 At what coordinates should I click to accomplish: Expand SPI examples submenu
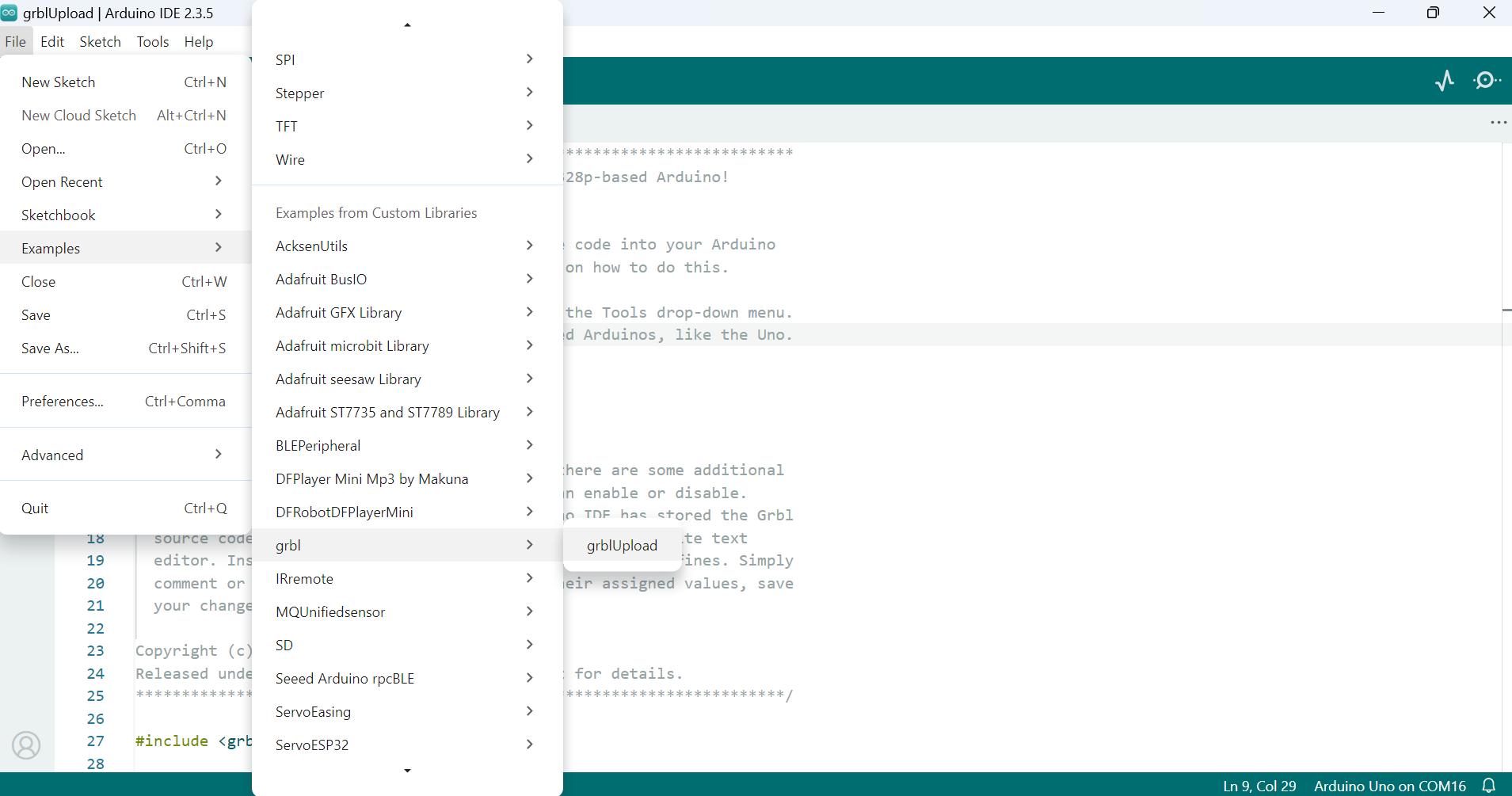pyautogui.click(x=407, y=60)
